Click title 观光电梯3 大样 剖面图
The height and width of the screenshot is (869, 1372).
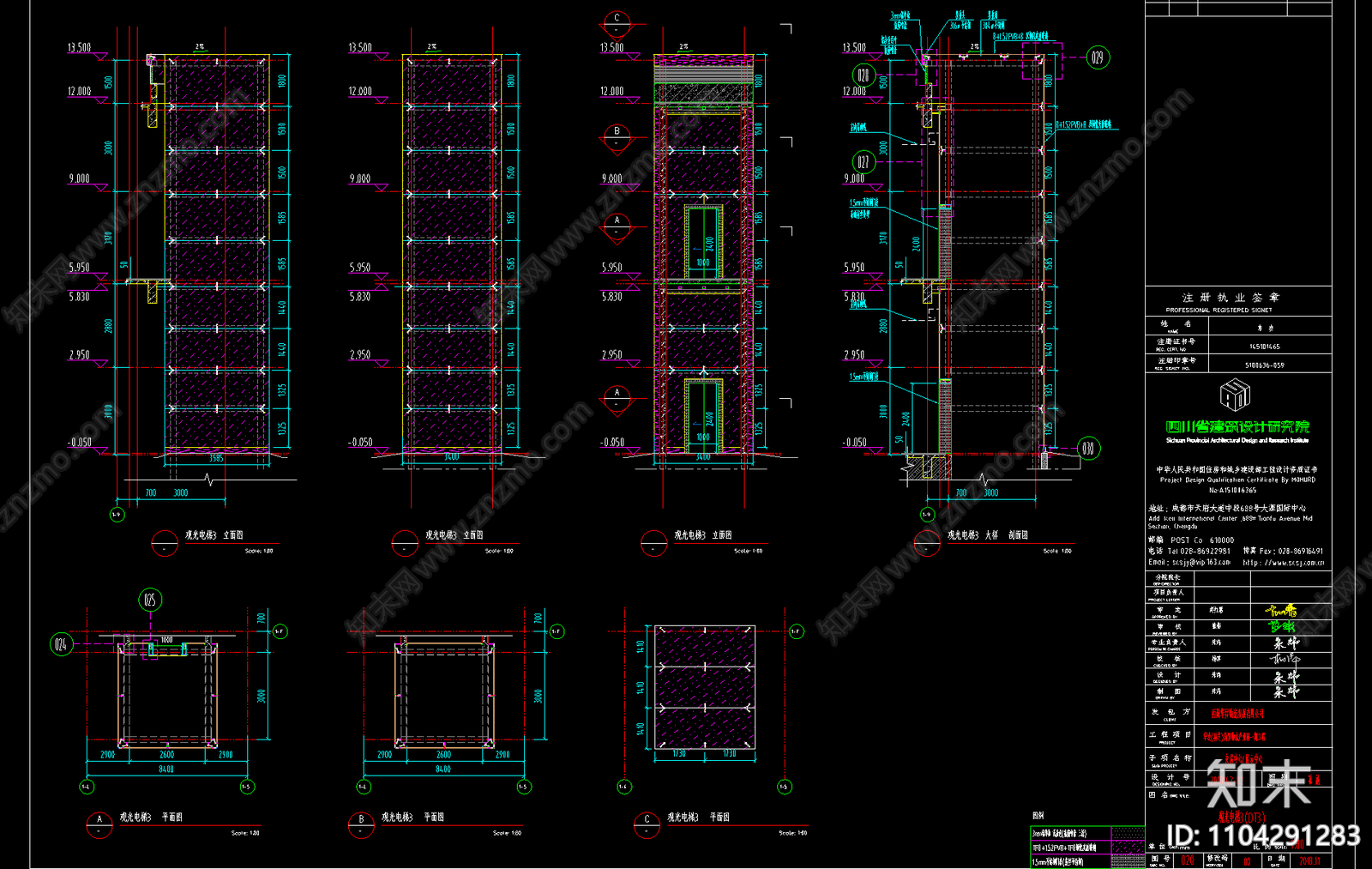pos(988,534)
